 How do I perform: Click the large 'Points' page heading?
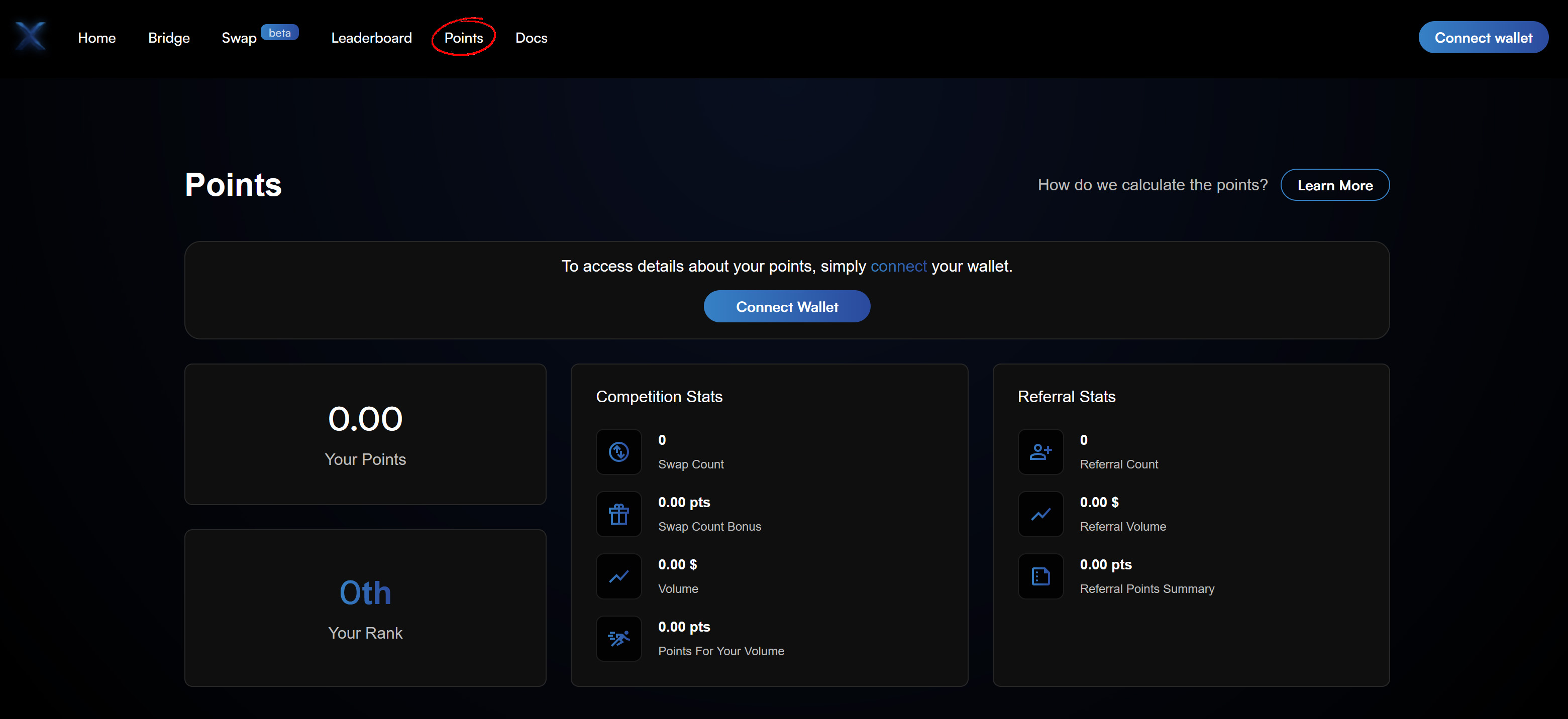click(233, 185)
